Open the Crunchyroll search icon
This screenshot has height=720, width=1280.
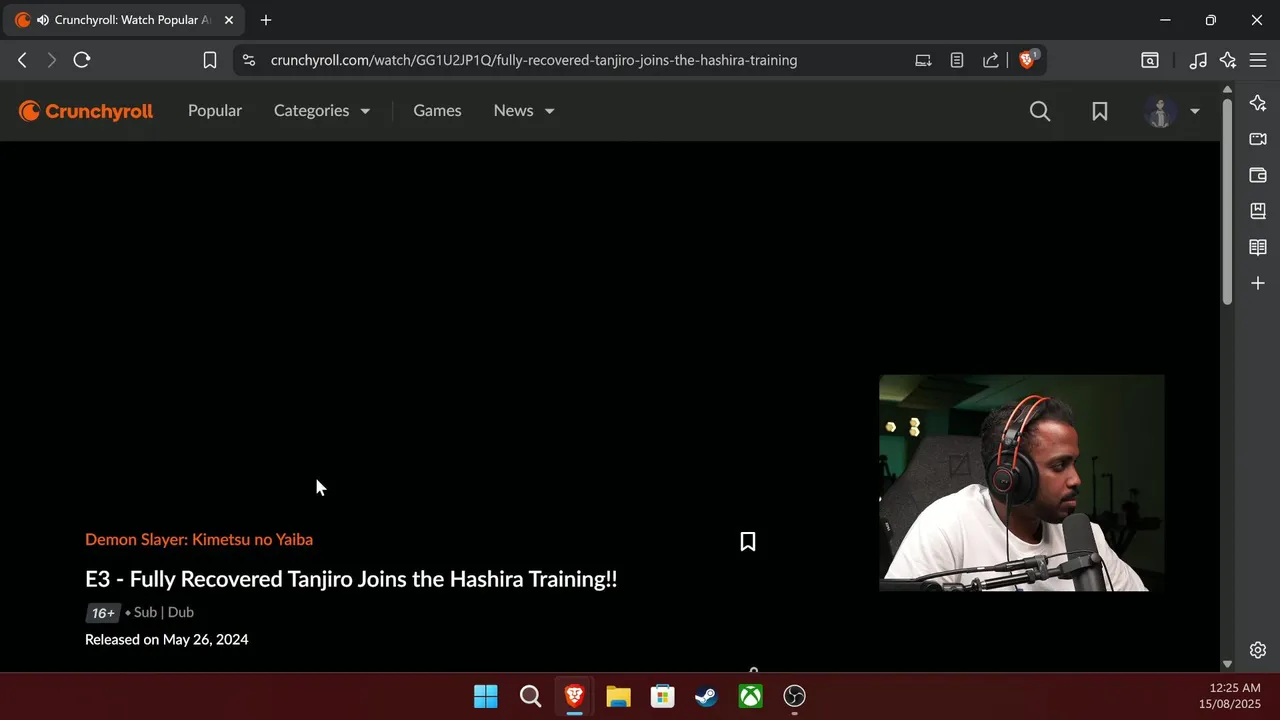click(x=1040, y=111)
